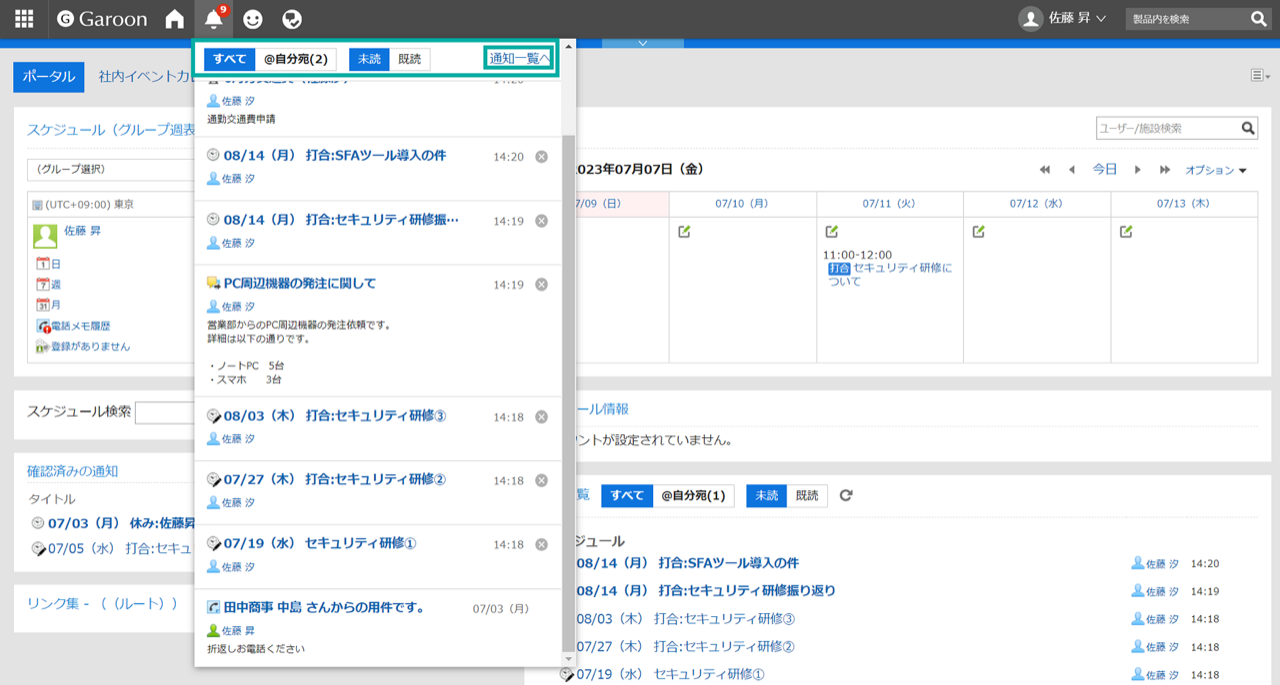This screenshot has height=685, width=1280.
Task: Jump to 今日 in schedule
Action: (1104, 170)
